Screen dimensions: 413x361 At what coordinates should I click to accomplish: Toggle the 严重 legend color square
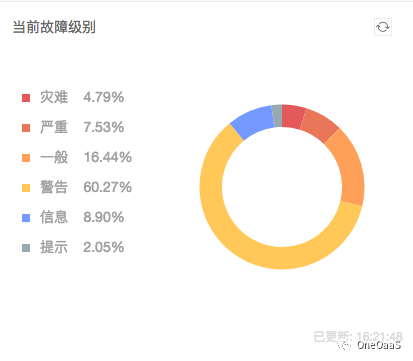click(x=26, y=128)
